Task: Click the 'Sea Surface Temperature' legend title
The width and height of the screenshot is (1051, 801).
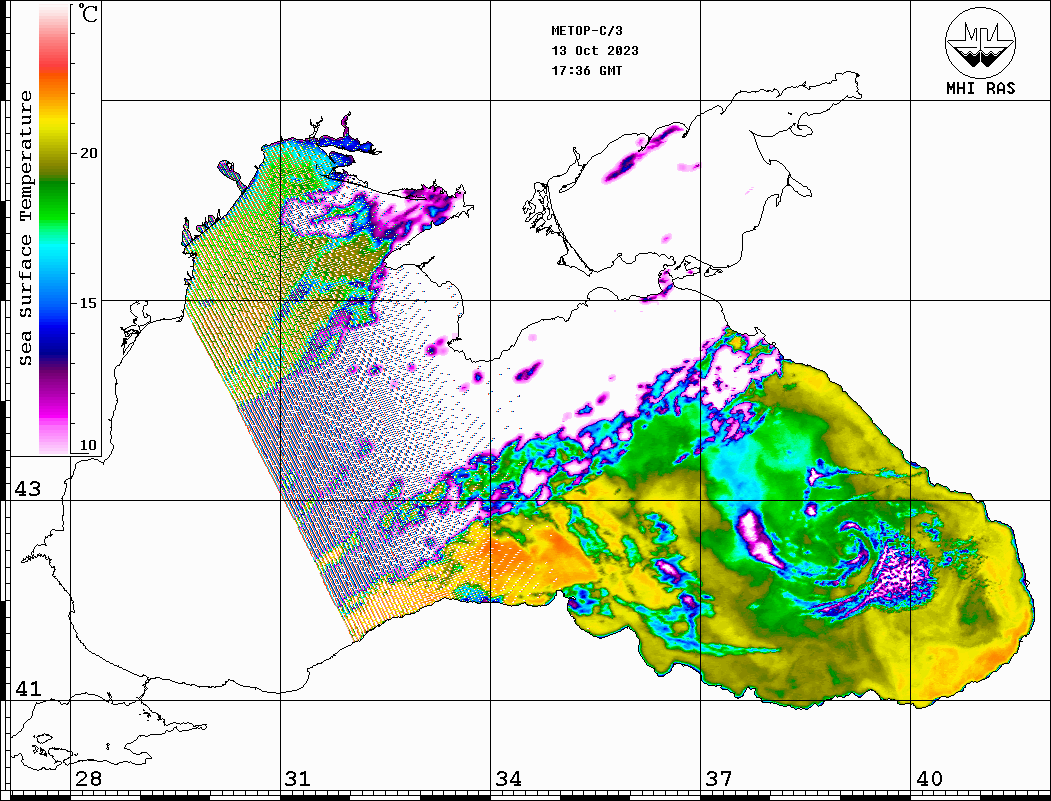Action: (25, 229)
